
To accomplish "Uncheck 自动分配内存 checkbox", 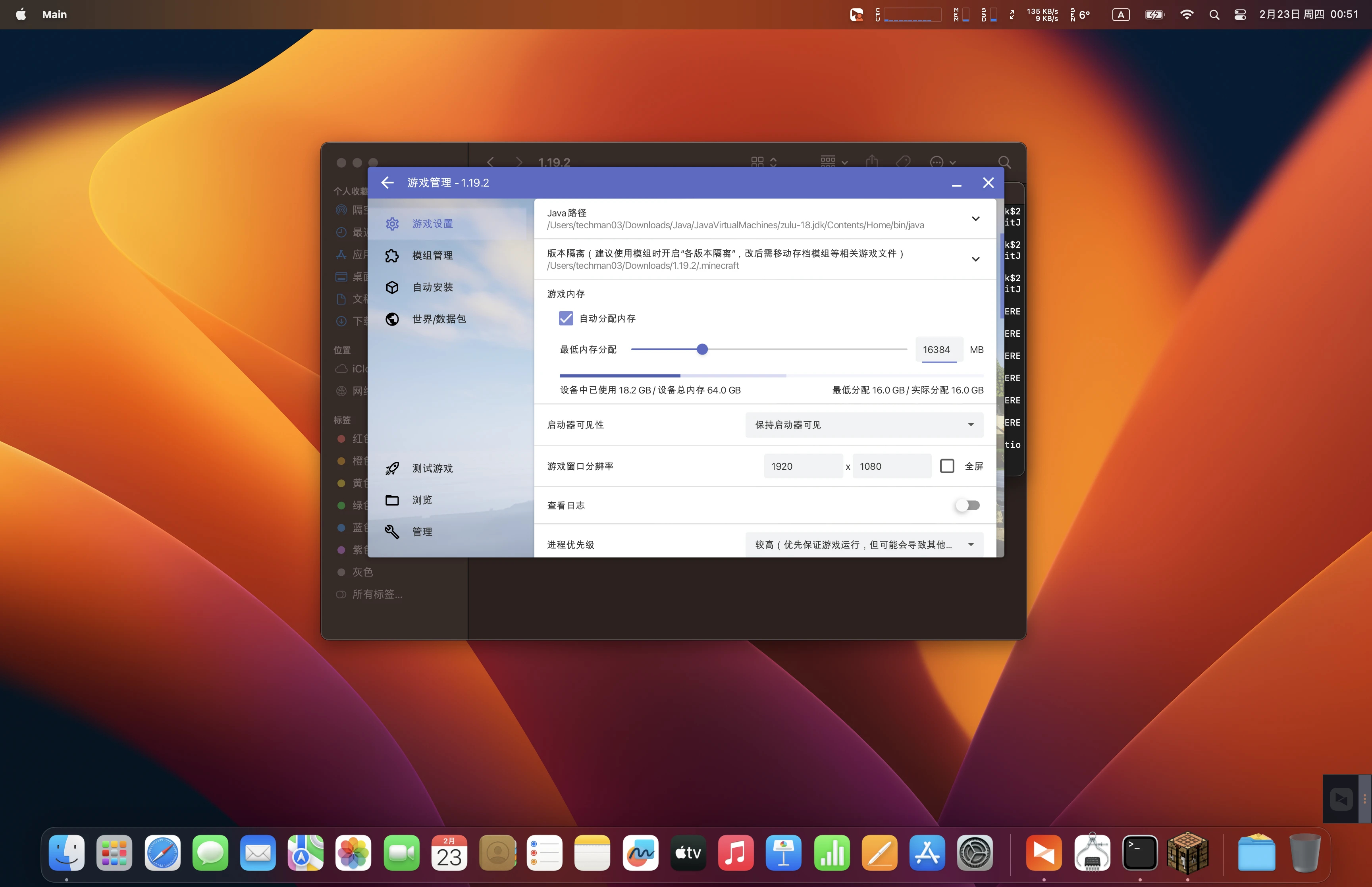I will coord(566,318).
